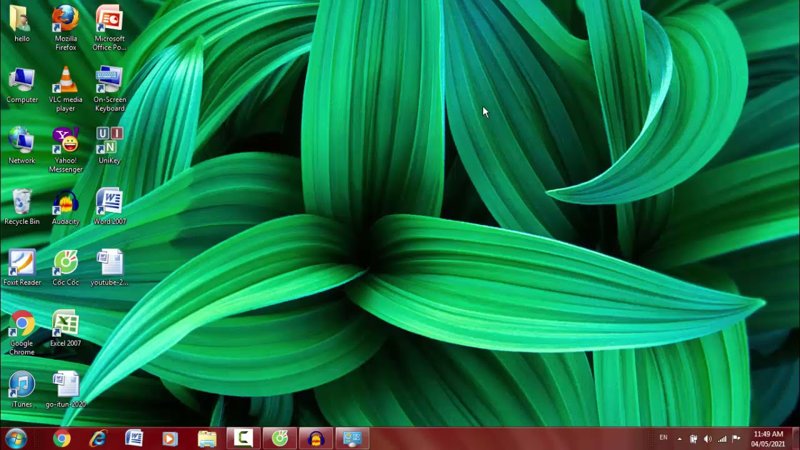
Task: Select the Microsoft Office PowerPoint desktop shortcut
Action: coord(109,28)
